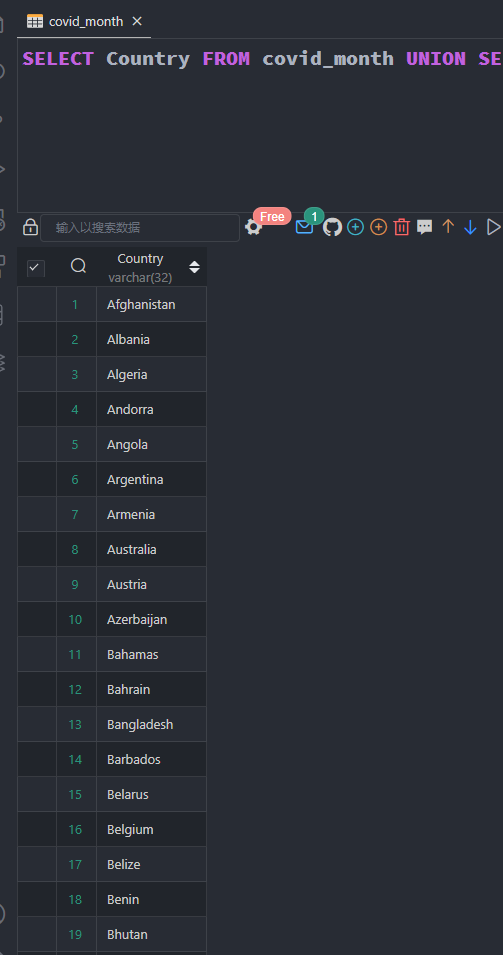Click the table icon on the covid_month tab
Screen dimensions: 503x955
tap(35, 22)
